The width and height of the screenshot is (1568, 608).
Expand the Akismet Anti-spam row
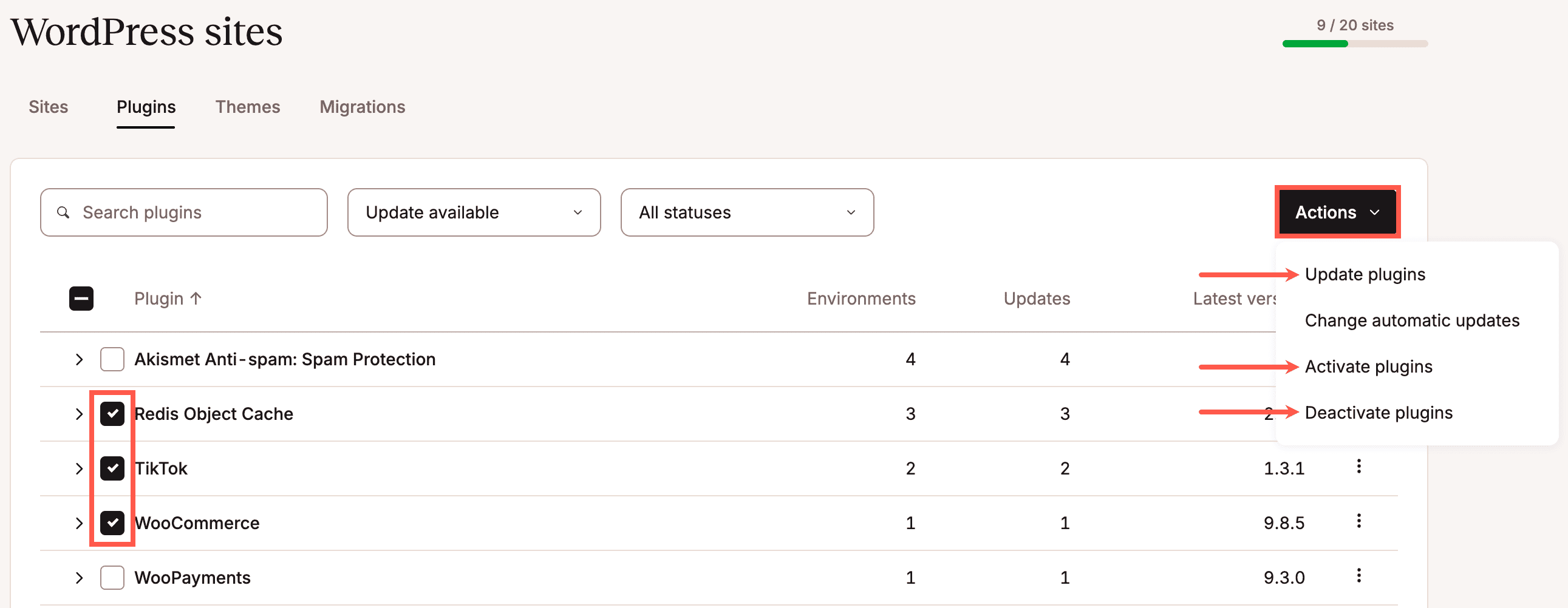(x=78, y=359)
